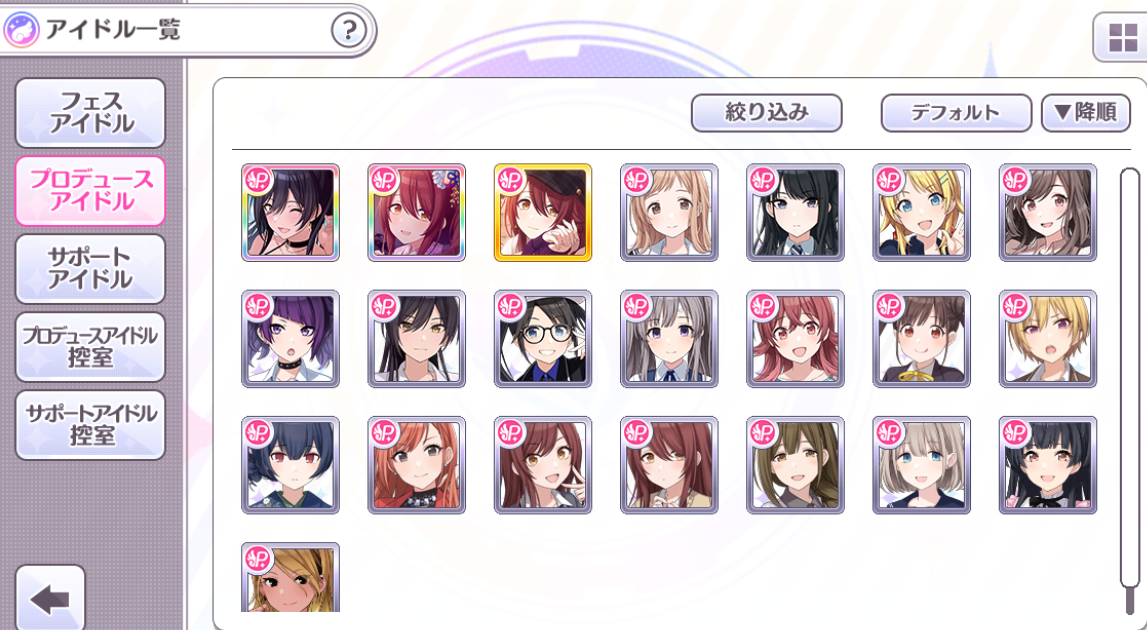1147x630 pixels.
Task: Go to サポートアイドル tab
Action: [91, 269]
